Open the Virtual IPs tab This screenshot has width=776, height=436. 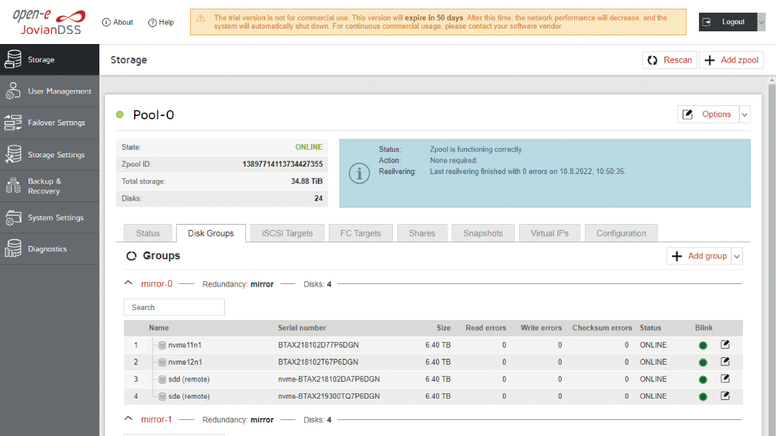(549, 233)
